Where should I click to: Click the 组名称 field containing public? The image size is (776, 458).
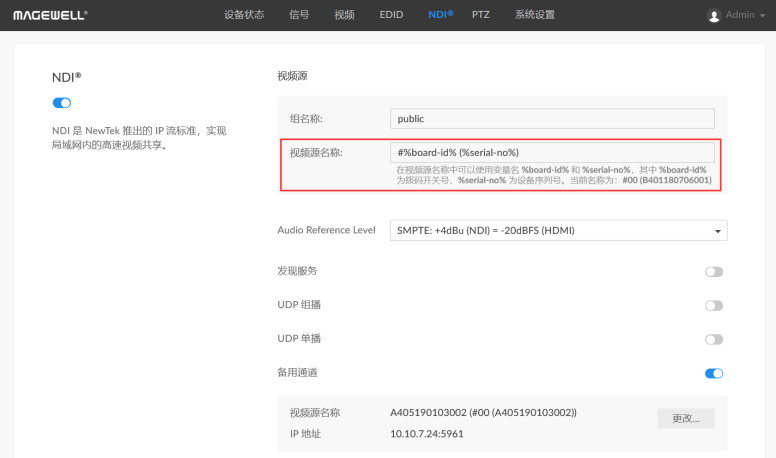(x=552, y=118)
